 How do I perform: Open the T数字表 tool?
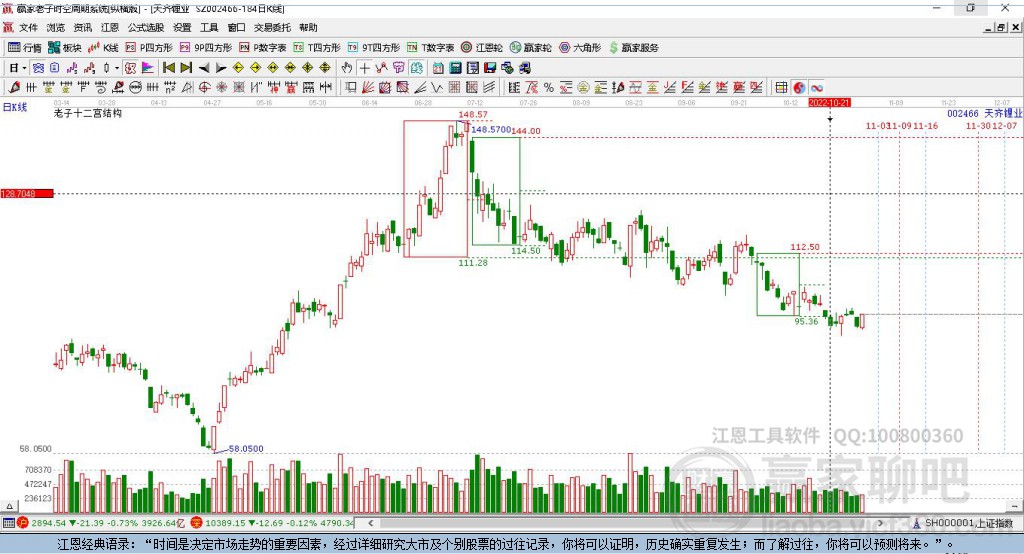(x=430, y=48)
